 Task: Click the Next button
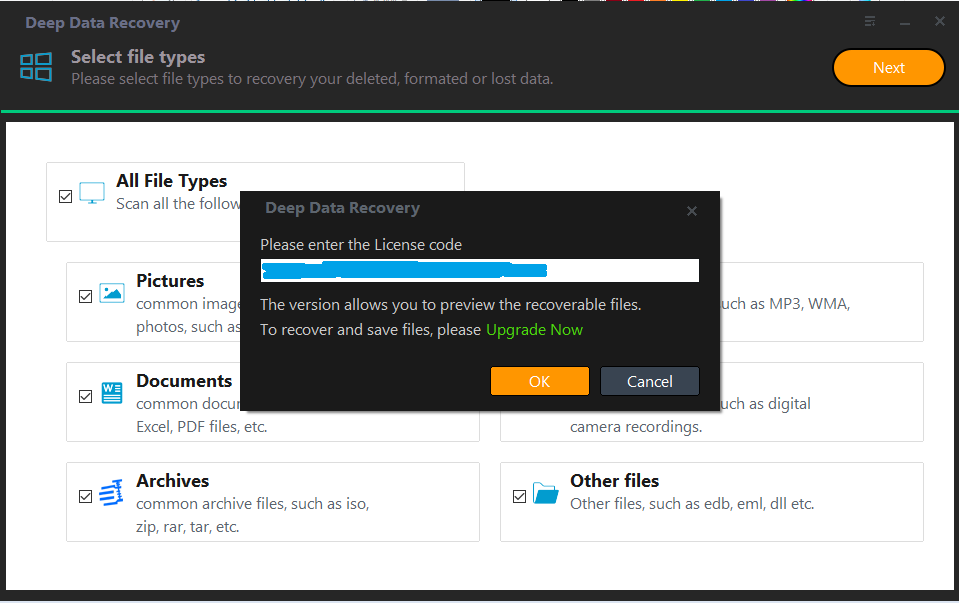pyautogui.click(x=889, y=68)
